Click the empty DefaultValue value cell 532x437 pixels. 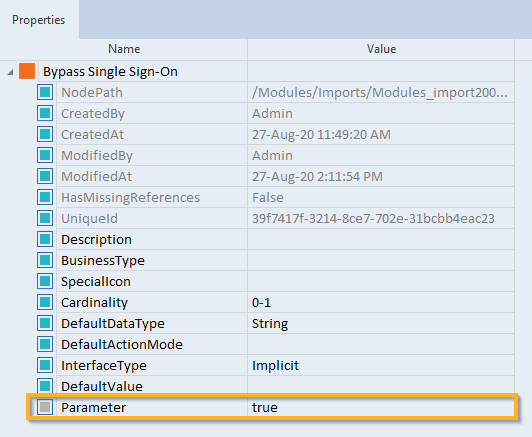pos(381,386)
